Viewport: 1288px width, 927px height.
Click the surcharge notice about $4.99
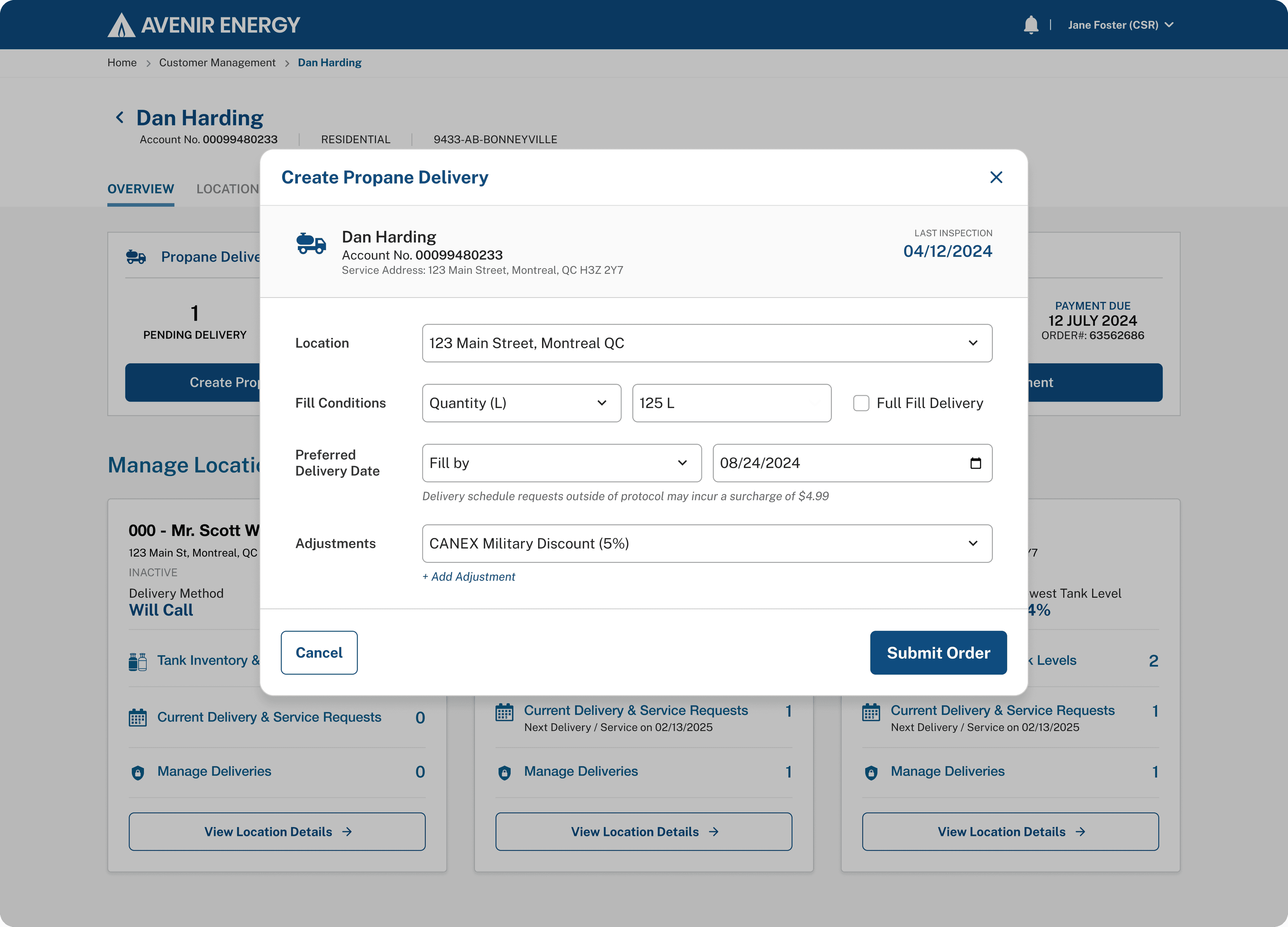coord(625,496)
